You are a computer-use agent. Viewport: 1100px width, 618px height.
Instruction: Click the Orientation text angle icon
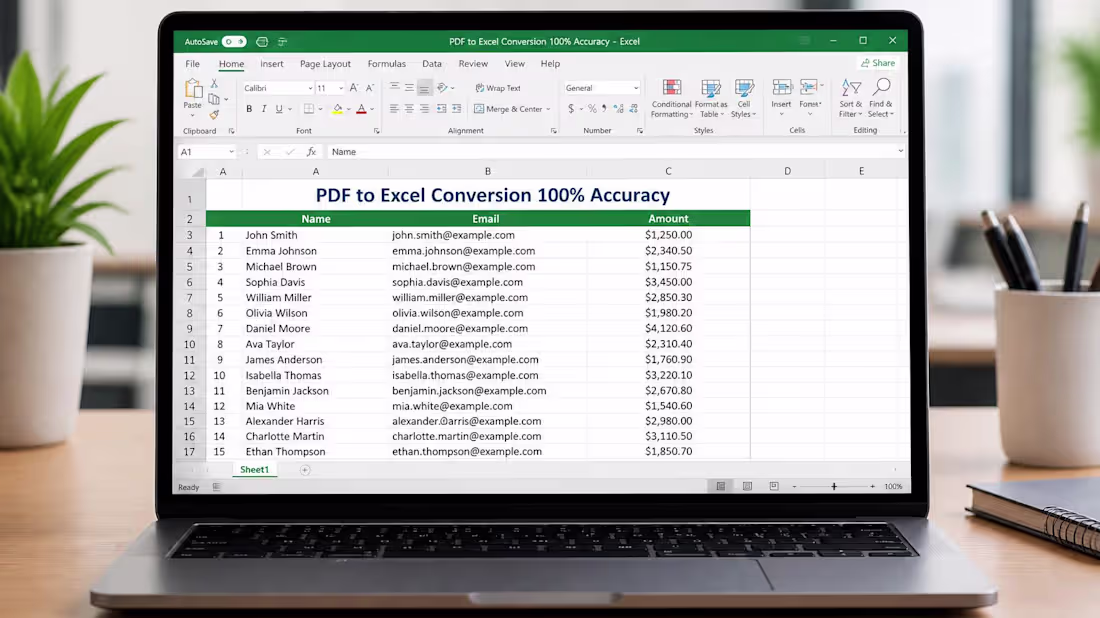pos(443,88)
